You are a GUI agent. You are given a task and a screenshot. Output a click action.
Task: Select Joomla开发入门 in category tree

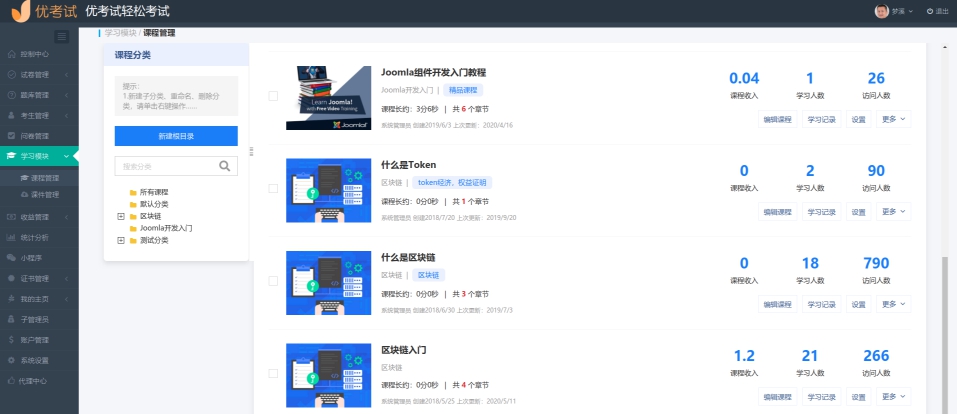coord(166,228)
